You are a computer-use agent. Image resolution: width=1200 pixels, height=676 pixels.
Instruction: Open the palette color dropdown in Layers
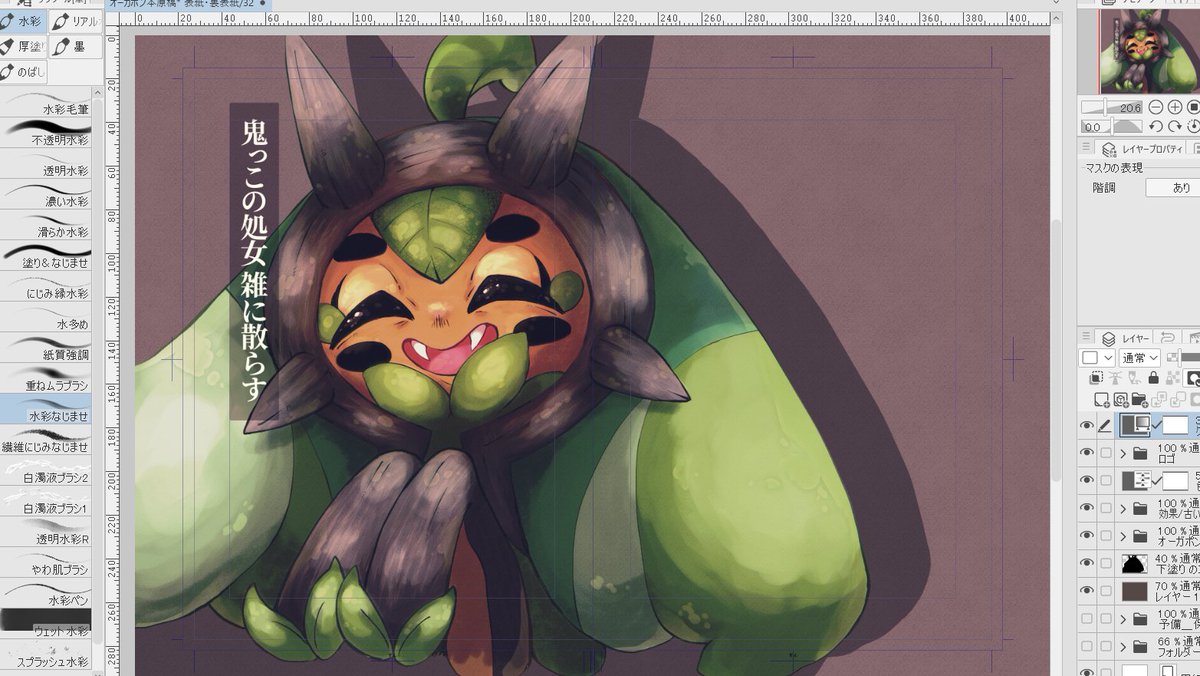point(1098,358)
